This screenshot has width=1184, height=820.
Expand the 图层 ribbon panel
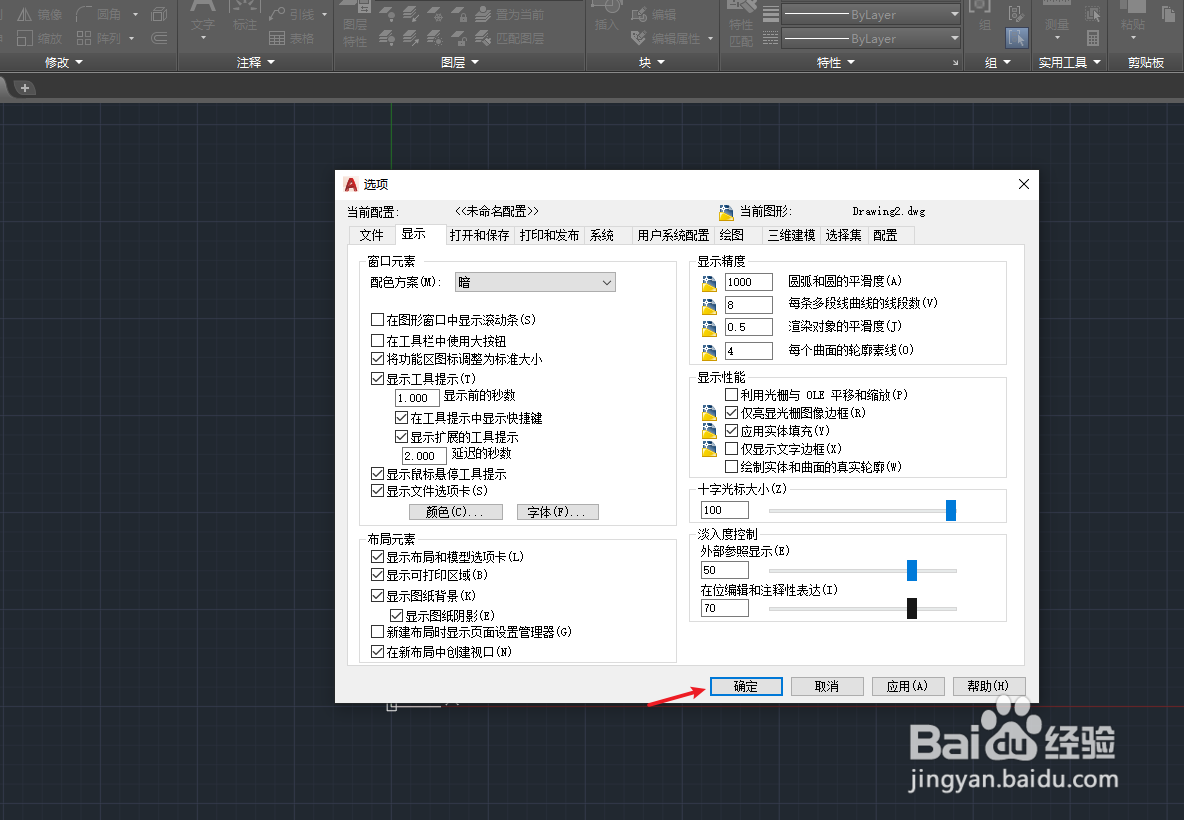[x=460, y=63]
